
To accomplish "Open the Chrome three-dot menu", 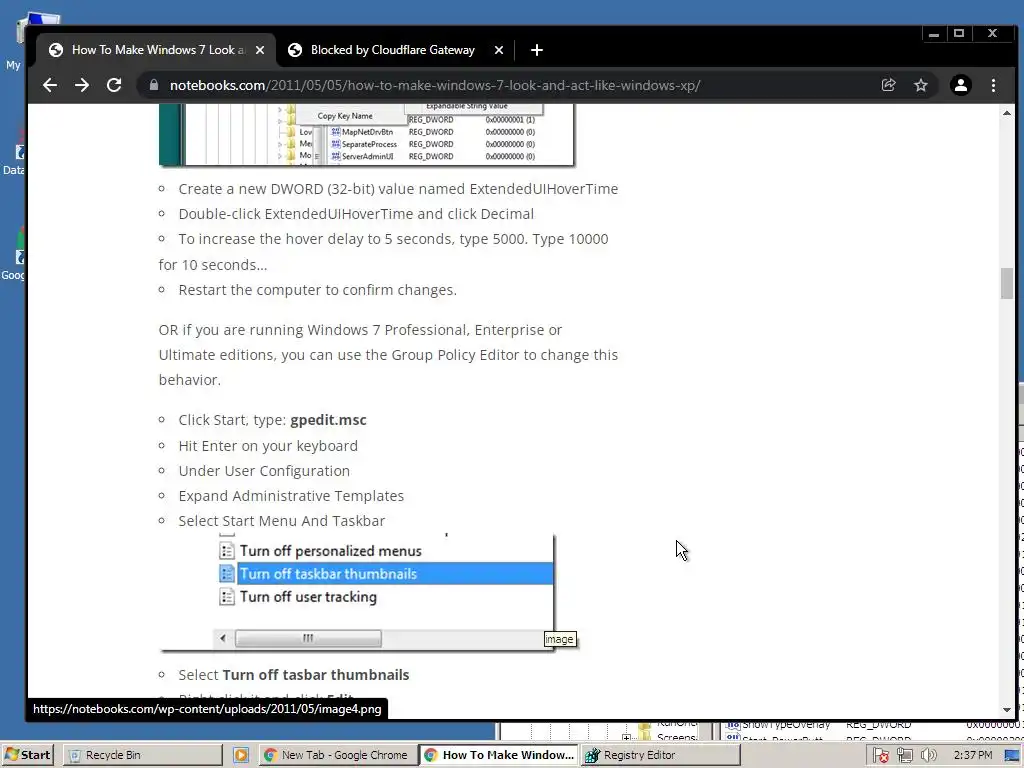I will pos(993,86).
